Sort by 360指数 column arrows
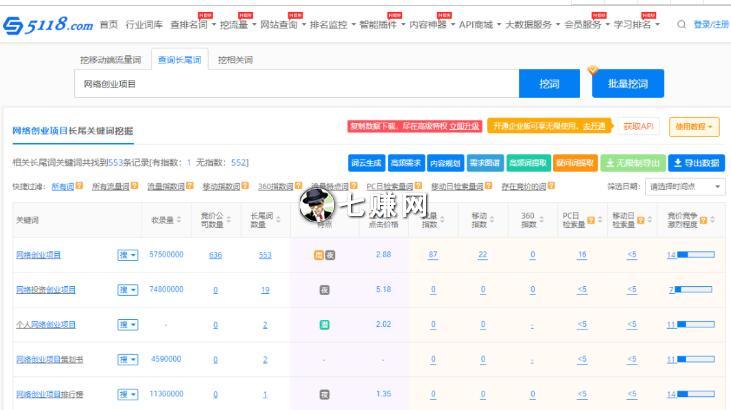This screenshot has width=731, height=410. [541, 220]
